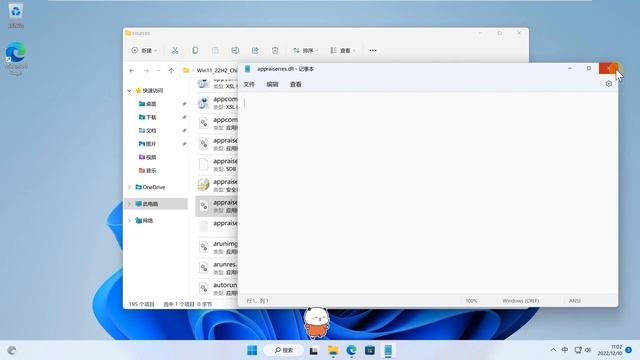
Task: Click Win11_22H2 path in address bar
Action: point(217,70)
